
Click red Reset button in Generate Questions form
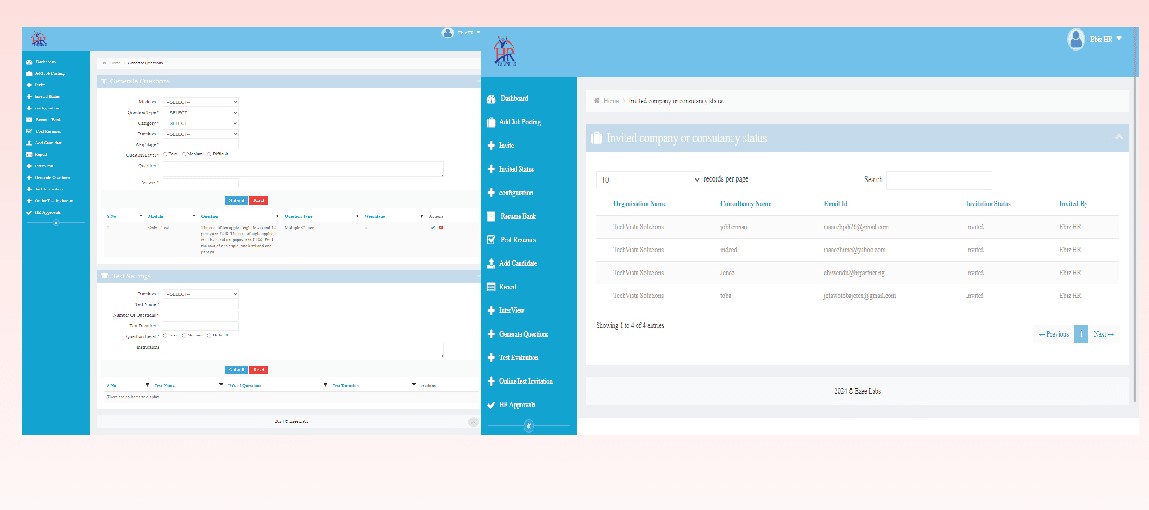(259, 200)
